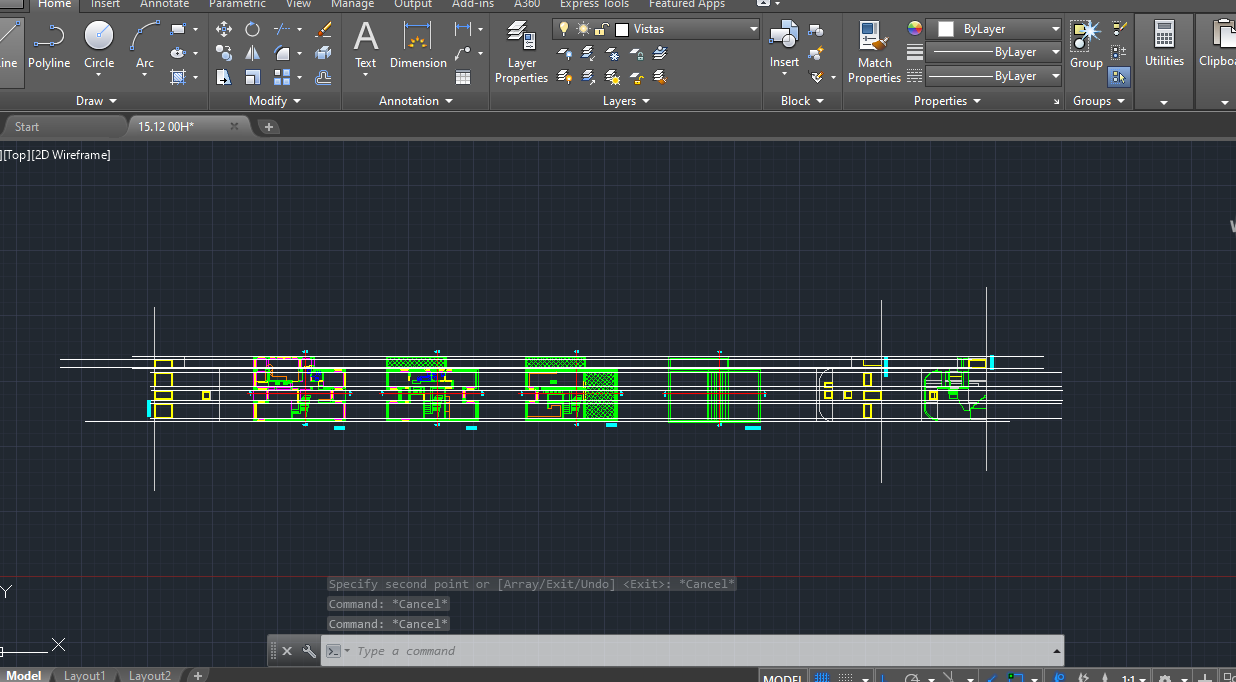Select the Copy tool in Modify panel
The image size is (1236, 682).
[224, 53]
